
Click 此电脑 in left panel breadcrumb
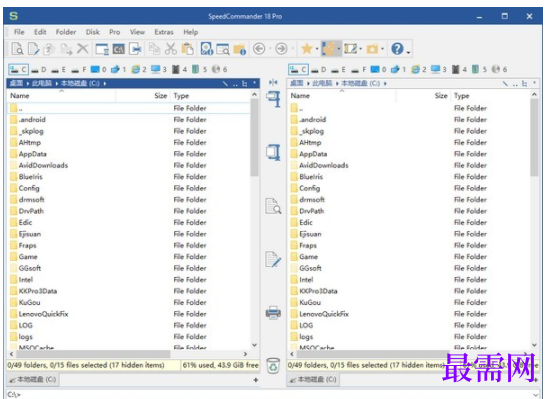click(x=42, y=83)
